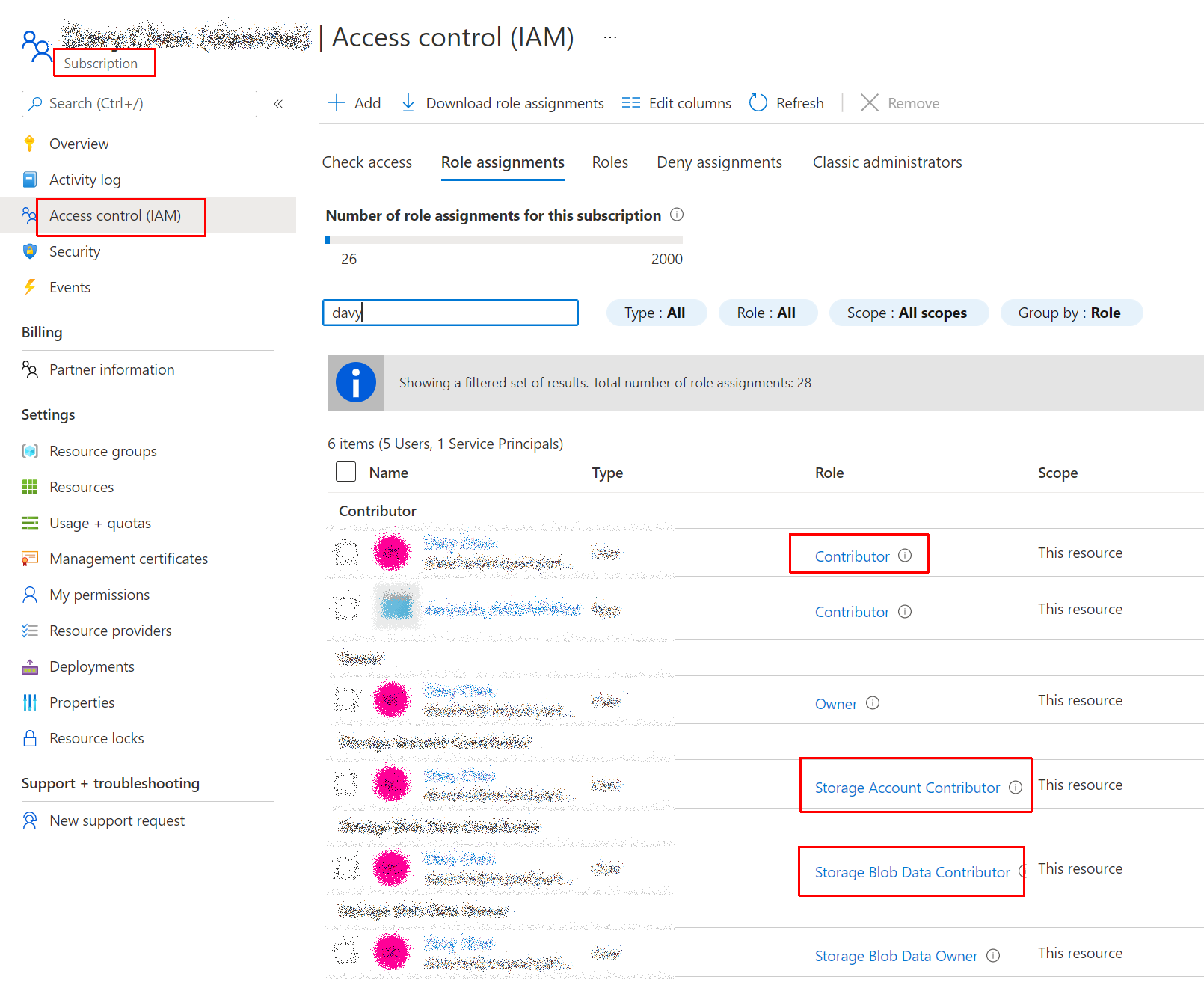The height and width of the screenshot is (1000, 1204).
Task: Open the ellipsis more-options menu beside the title
Action: (x=610, y=37)
